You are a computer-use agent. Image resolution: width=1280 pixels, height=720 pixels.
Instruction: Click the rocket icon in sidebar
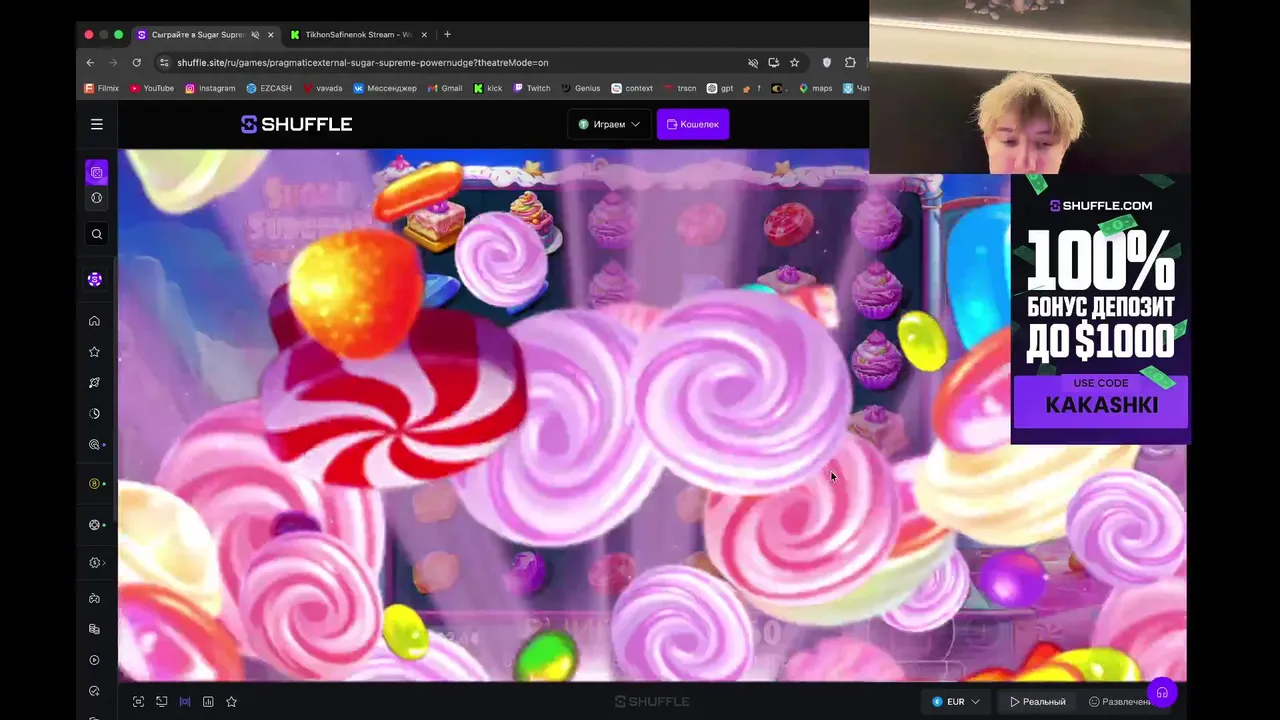coord(95,382)
